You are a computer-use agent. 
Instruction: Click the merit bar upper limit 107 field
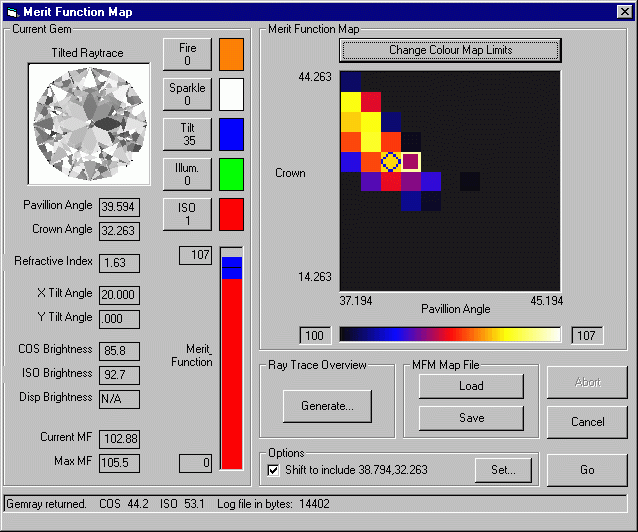[195, 255]
